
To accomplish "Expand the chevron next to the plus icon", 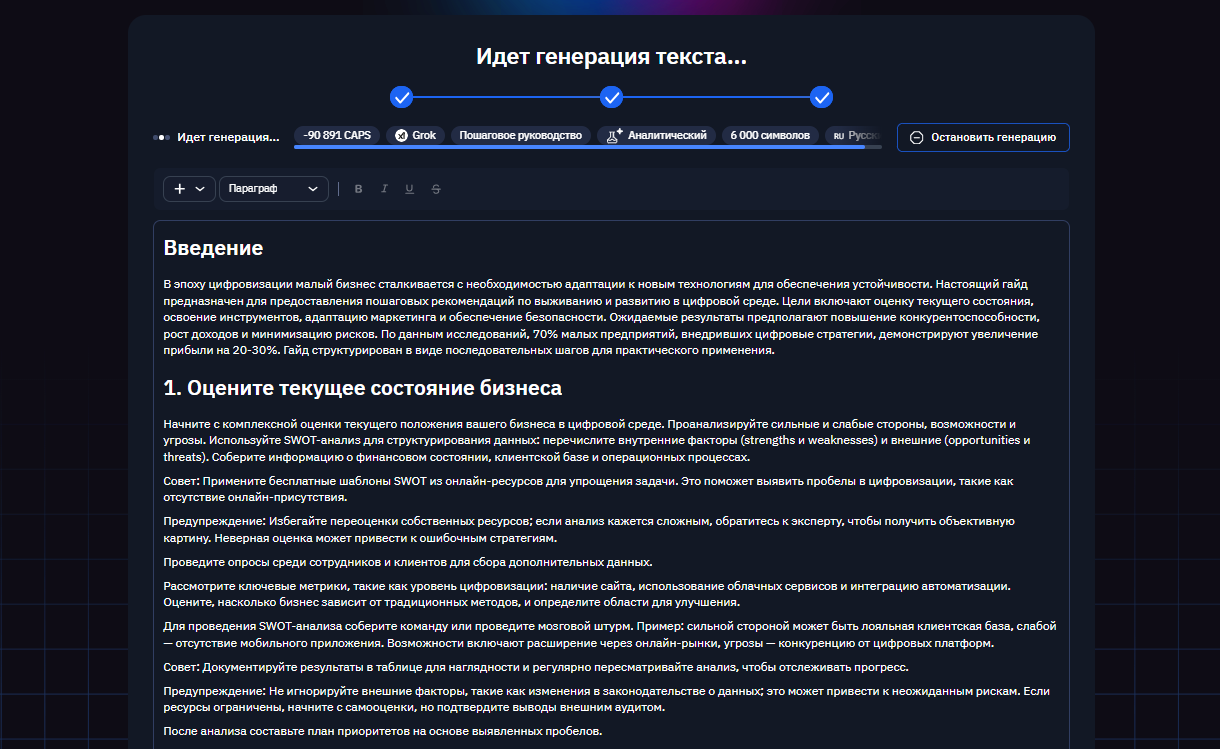I will 199,188.
